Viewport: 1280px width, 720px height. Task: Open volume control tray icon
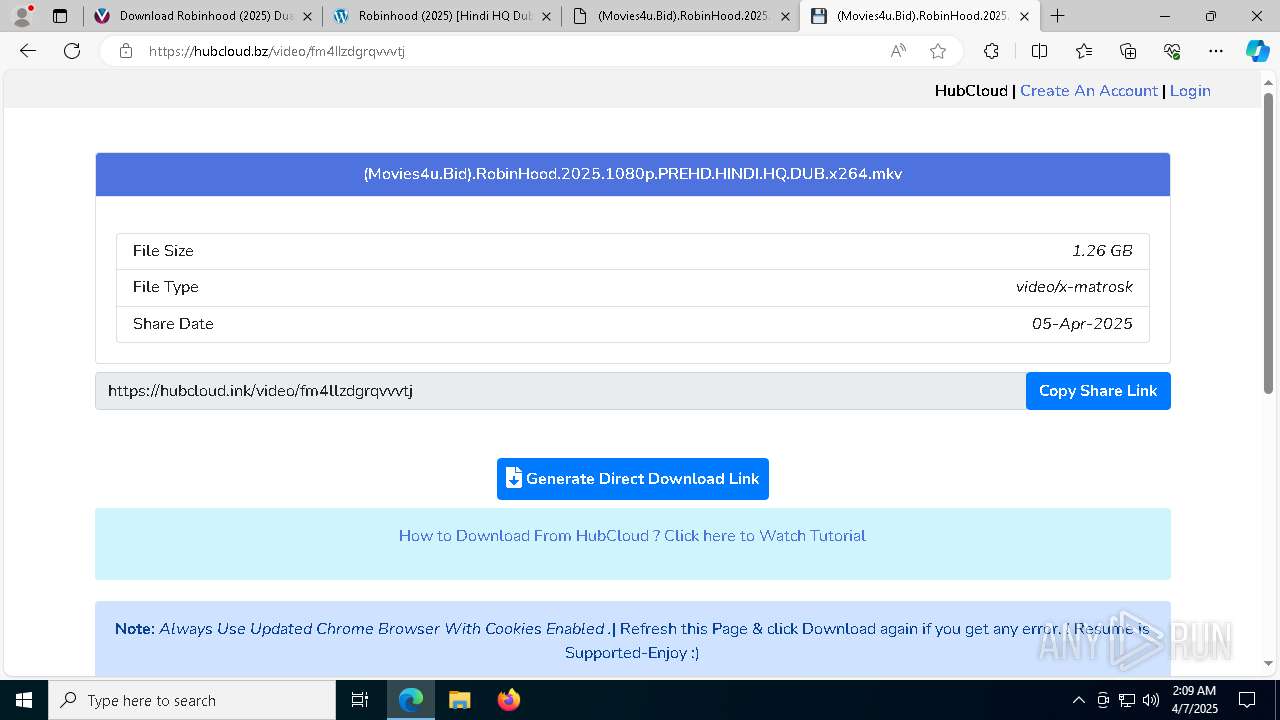1151,700
